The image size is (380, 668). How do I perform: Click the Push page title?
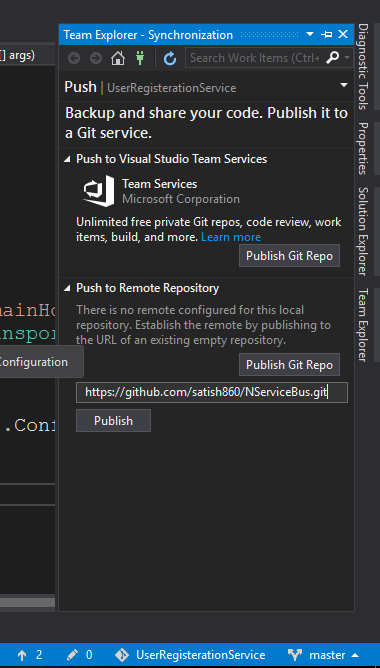[81, 87]
